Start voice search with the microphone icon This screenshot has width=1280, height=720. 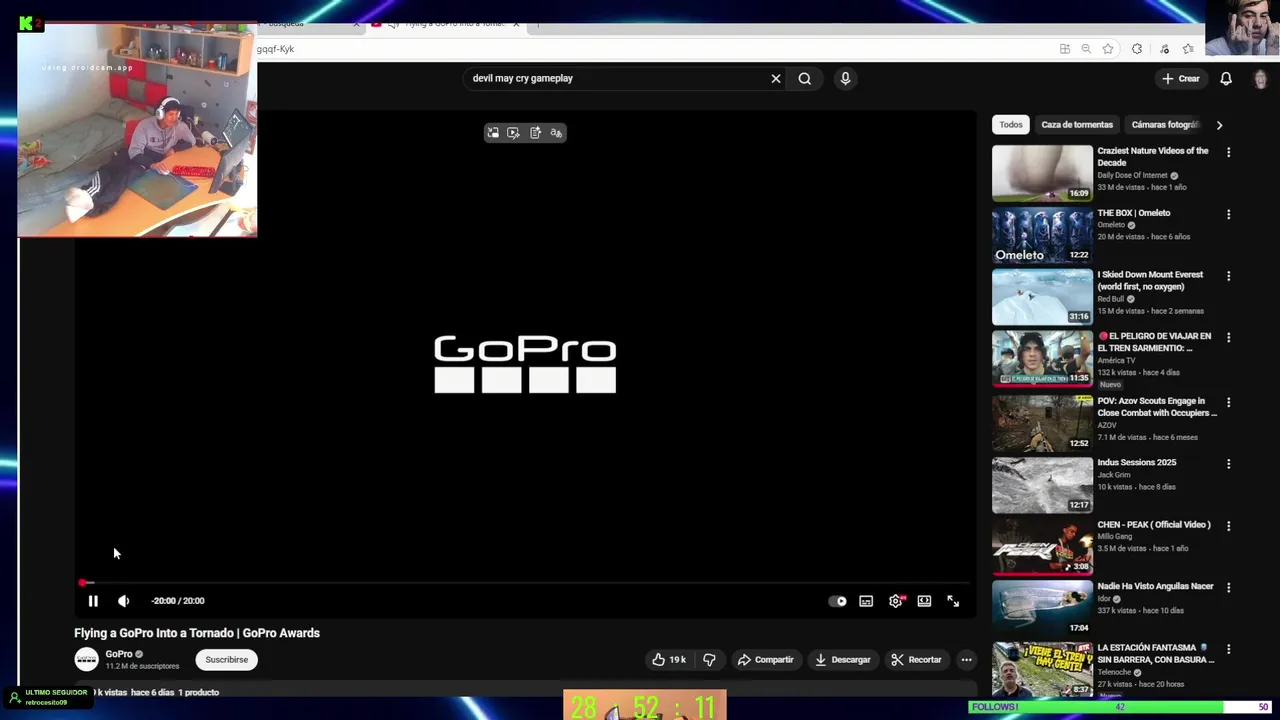click(845, 78)
